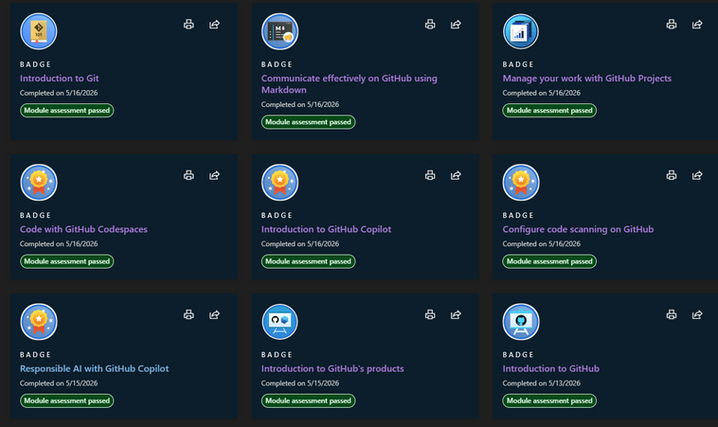The height and width of the screenshot is (427, 718).
Task: Click assessment passed tag under GitHub Codespaces
Action: pos(67,261)
